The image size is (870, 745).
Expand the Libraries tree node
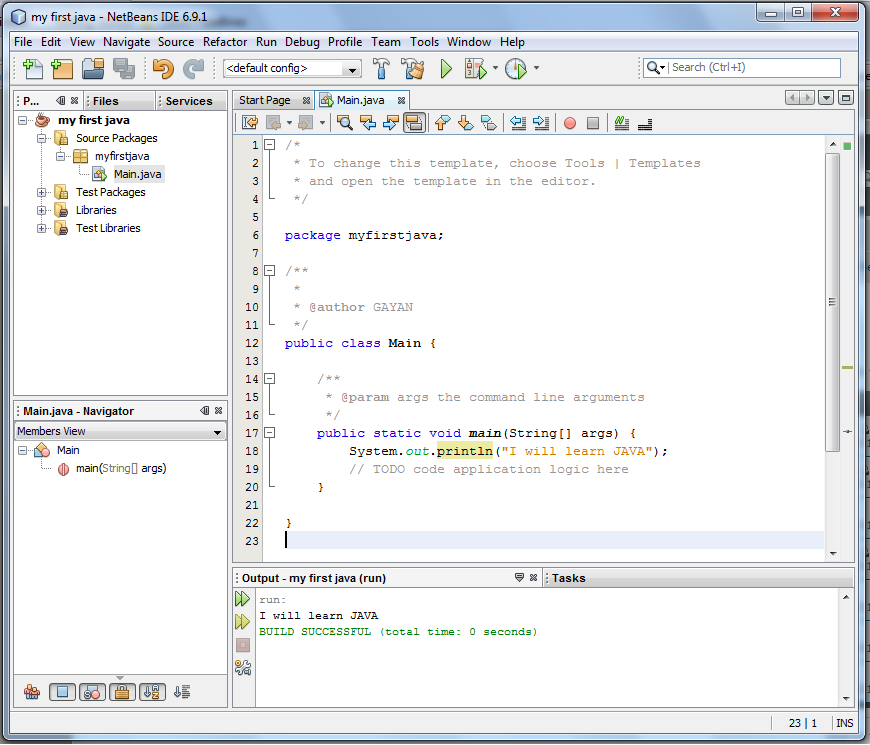[x=42, y=210]
